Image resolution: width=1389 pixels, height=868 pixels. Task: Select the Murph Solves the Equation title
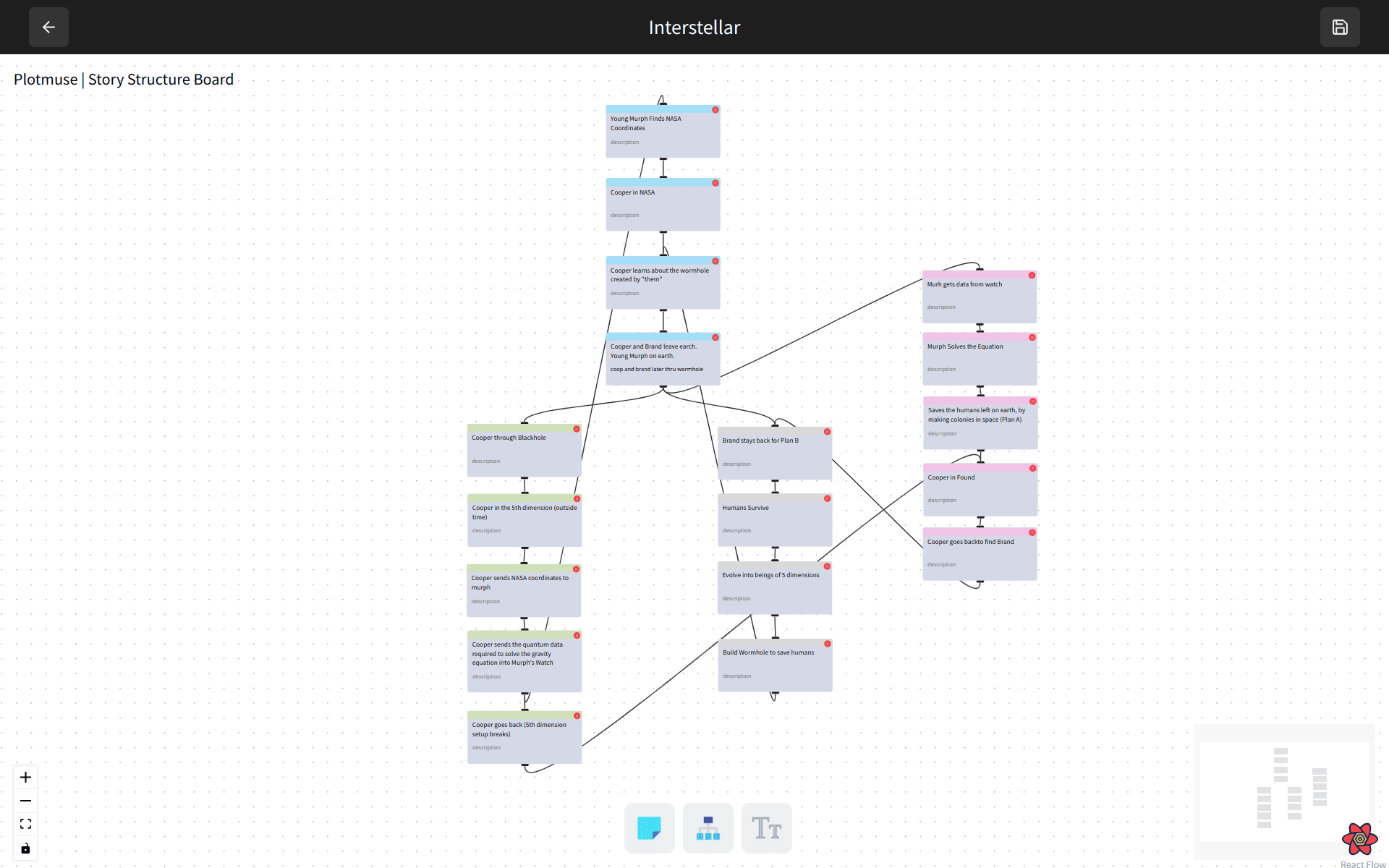(x=965, y=346)
